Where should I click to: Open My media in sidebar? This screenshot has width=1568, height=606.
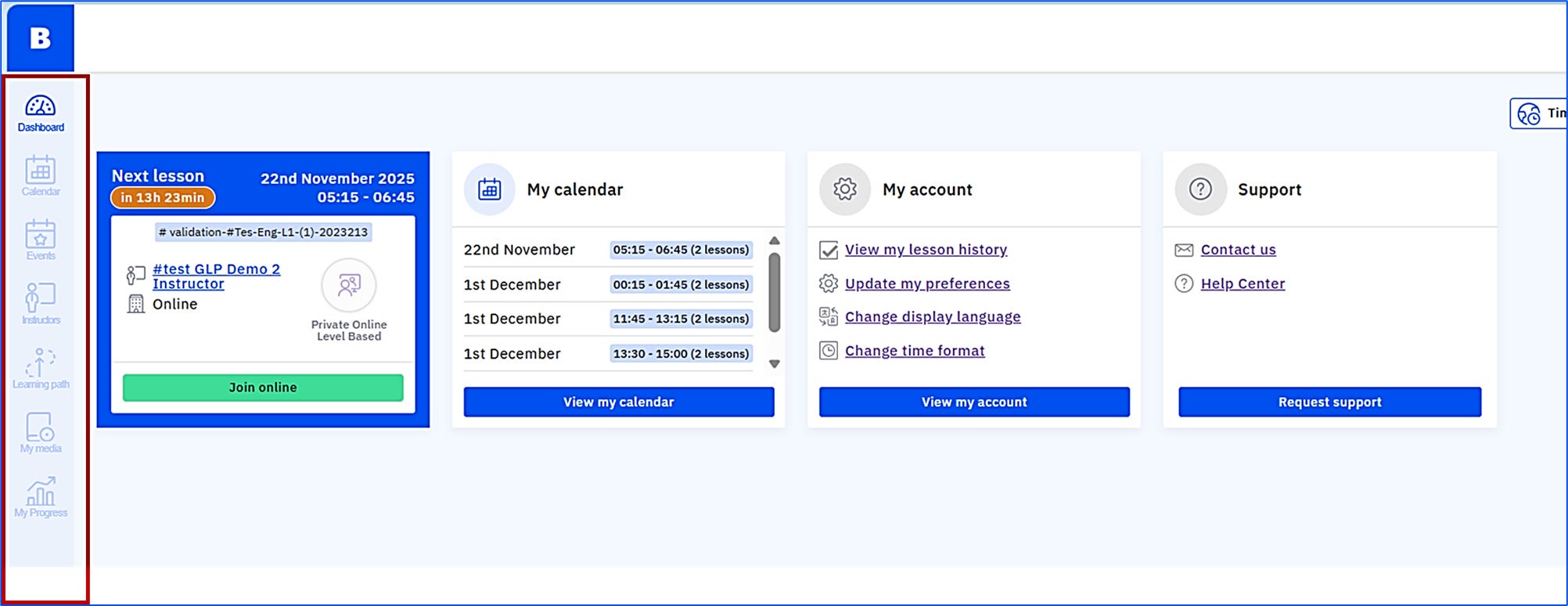(41, 433)
